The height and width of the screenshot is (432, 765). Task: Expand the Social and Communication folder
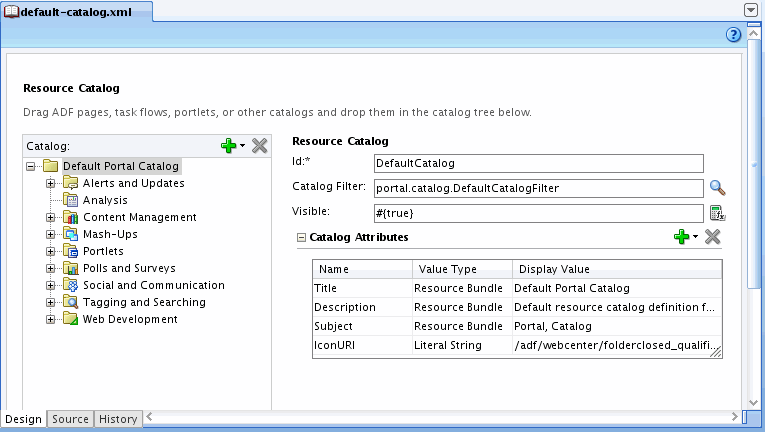click(50, 286)
